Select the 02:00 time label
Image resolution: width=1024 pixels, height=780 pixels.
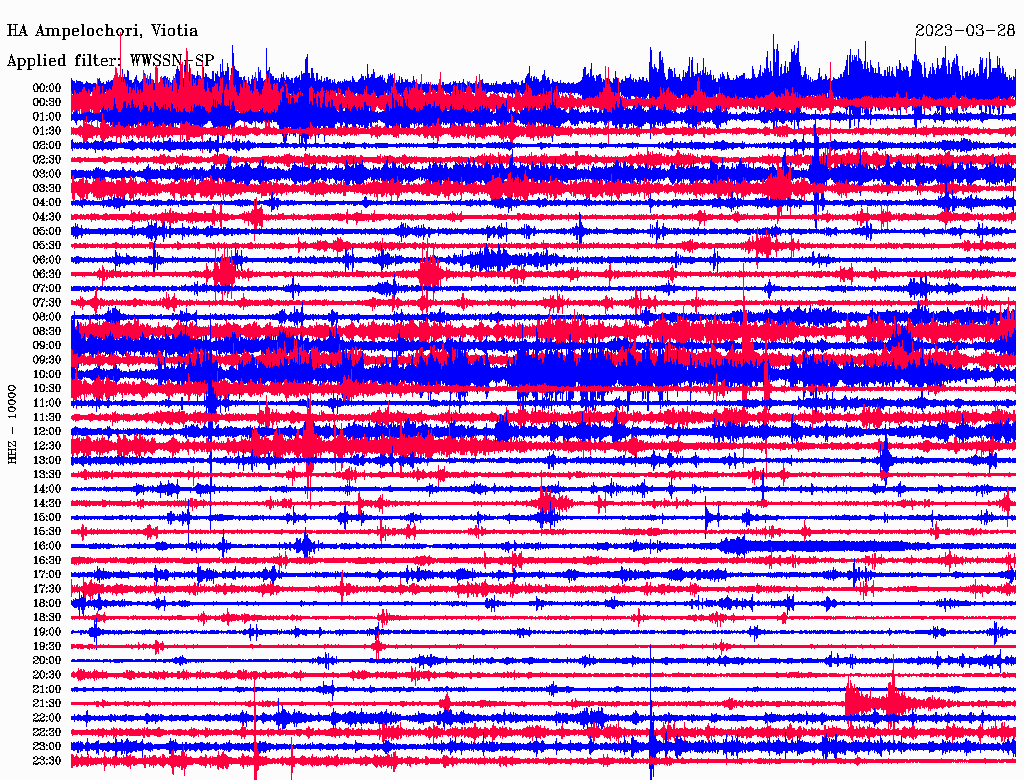tap(47, 146)
